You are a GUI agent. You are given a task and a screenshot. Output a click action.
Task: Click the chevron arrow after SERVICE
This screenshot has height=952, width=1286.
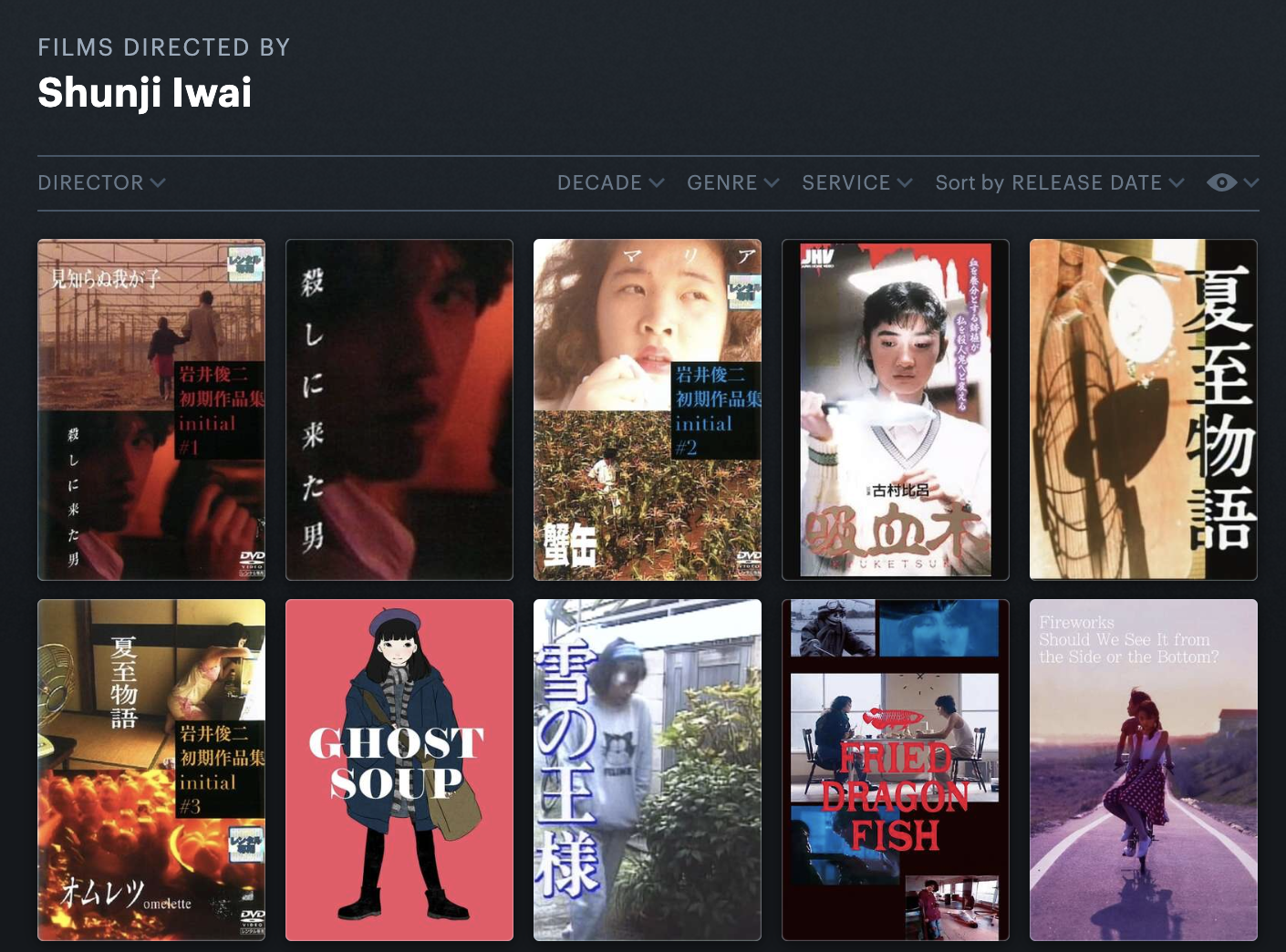coord(905,182)
